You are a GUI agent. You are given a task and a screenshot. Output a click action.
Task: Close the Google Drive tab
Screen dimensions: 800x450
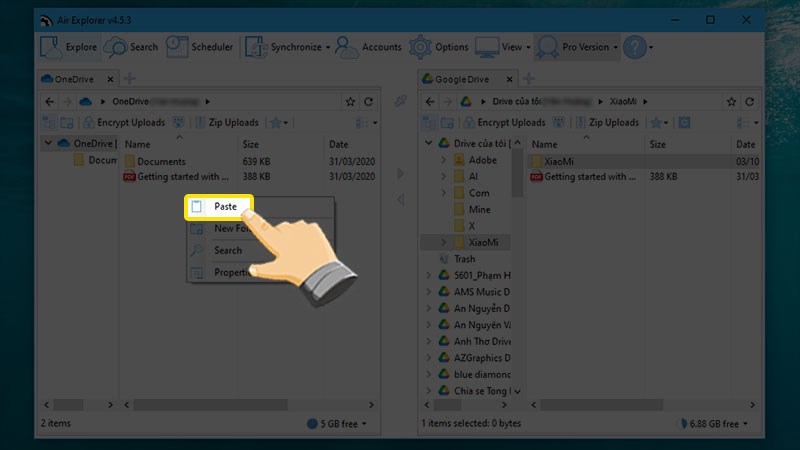509,79
